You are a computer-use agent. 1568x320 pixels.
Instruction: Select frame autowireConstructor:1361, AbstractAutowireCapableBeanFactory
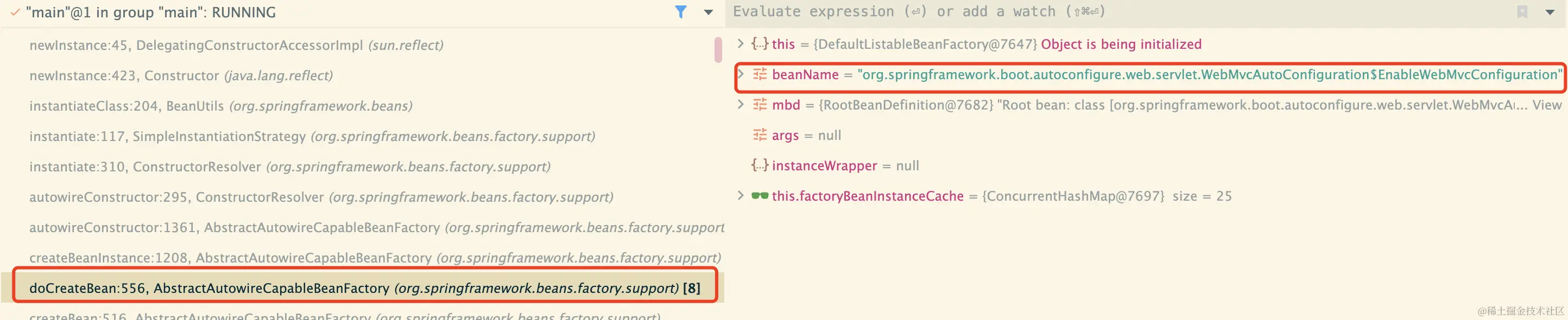[x=376, y=228]
